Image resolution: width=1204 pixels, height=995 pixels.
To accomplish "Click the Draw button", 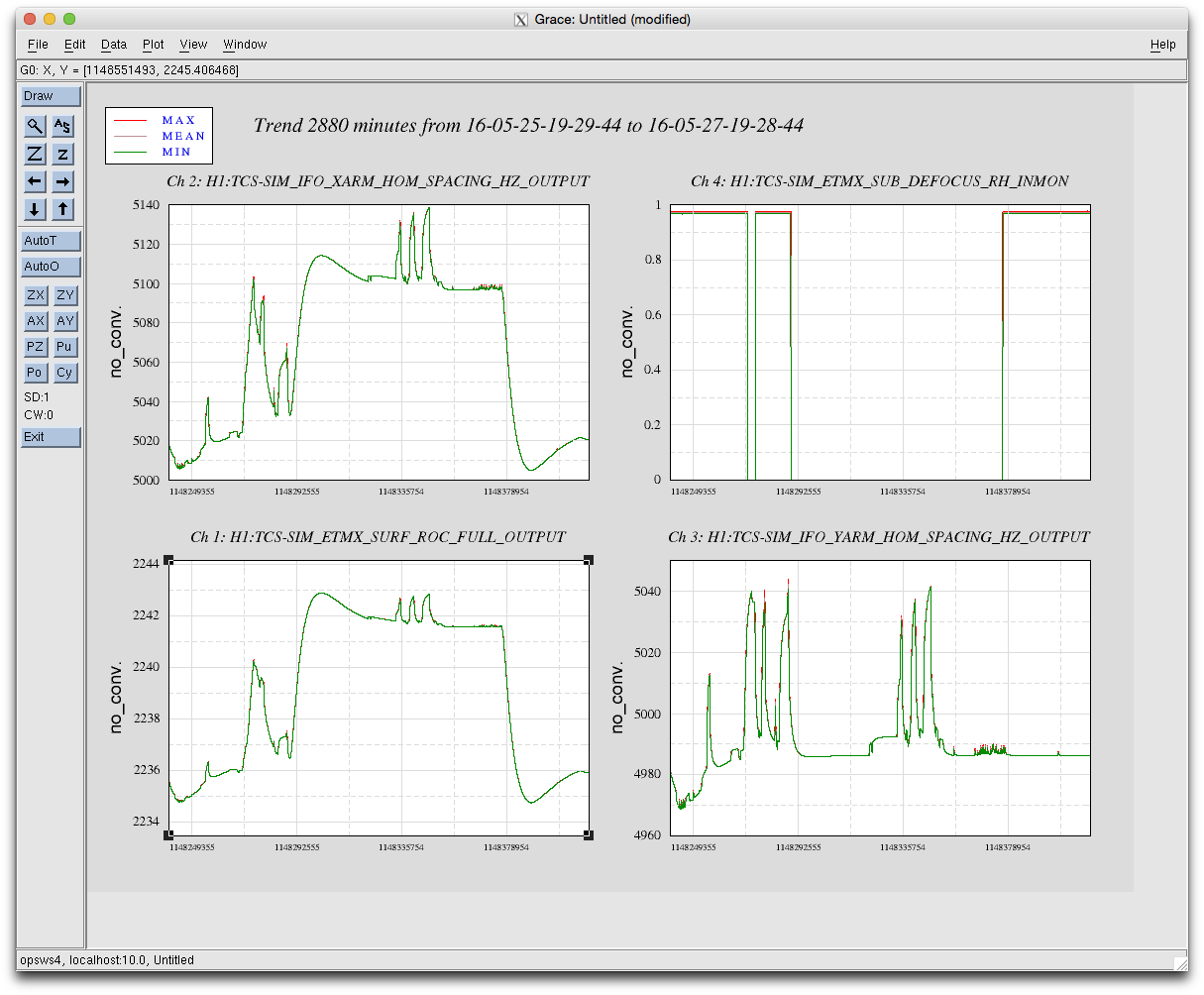I will coord(51,96).
